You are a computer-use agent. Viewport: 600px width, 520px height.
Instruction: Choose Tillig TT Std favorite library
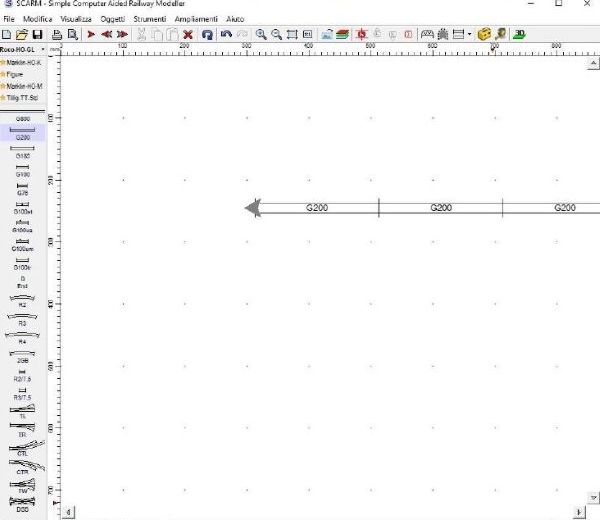22,98
